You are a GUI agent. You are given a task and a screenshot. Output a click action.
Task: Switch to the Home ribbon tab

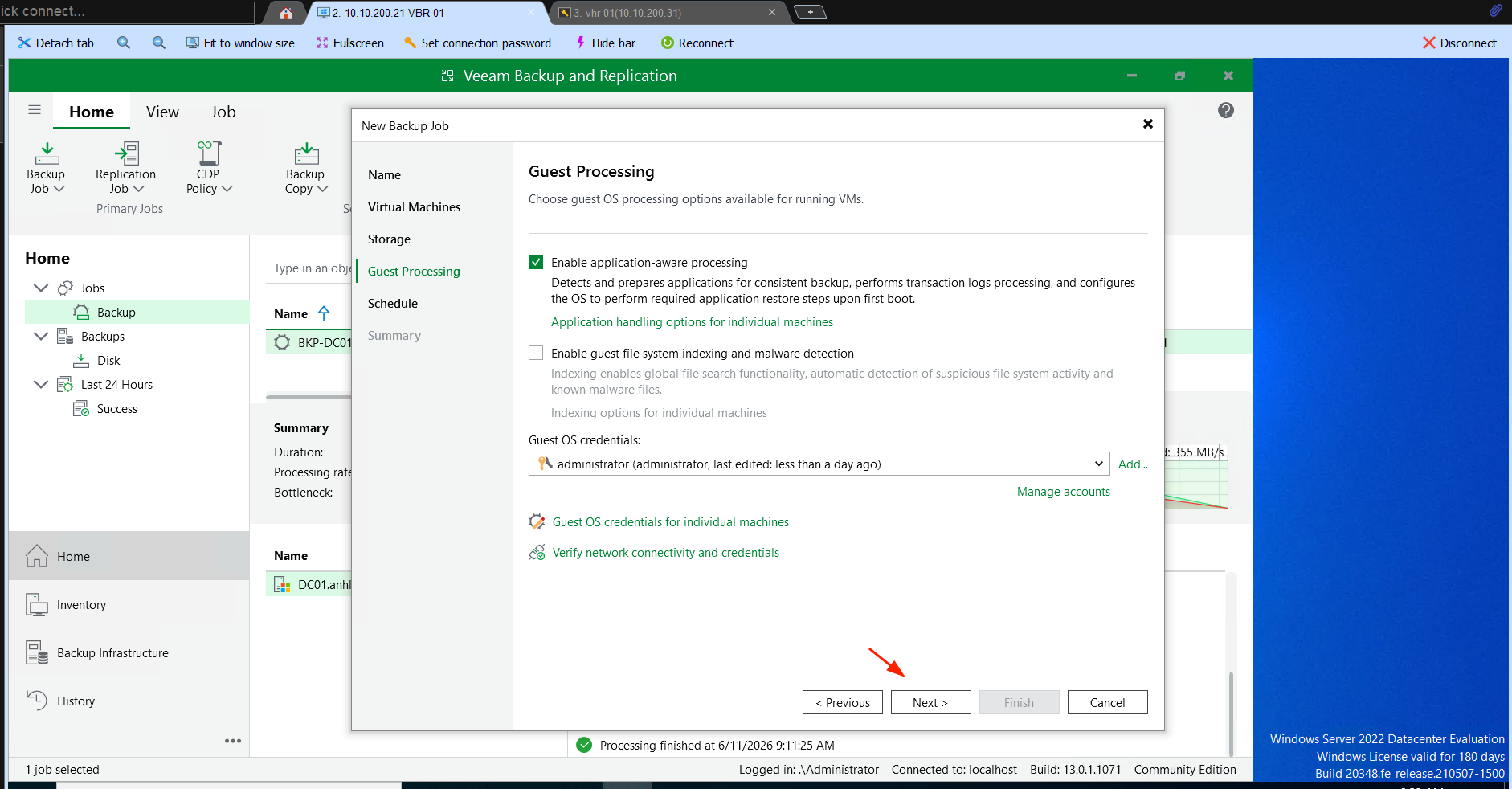tap(92, 112)
